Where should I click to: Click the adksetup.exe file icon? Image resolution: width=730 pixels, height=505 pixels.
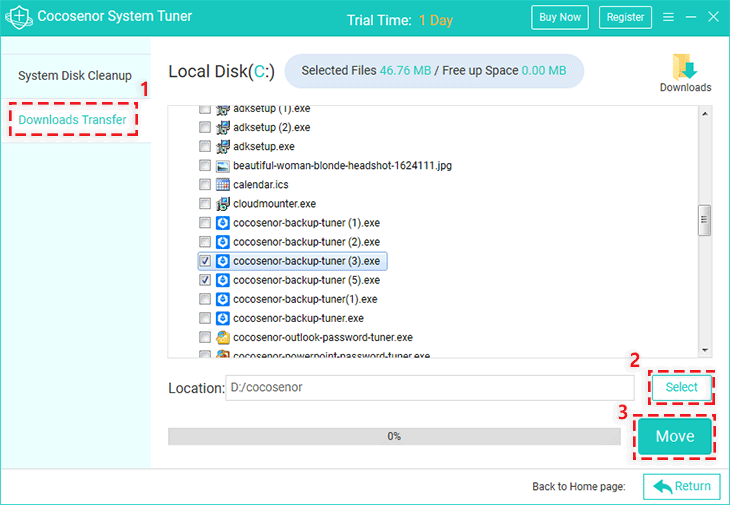[x=223, y=146]
